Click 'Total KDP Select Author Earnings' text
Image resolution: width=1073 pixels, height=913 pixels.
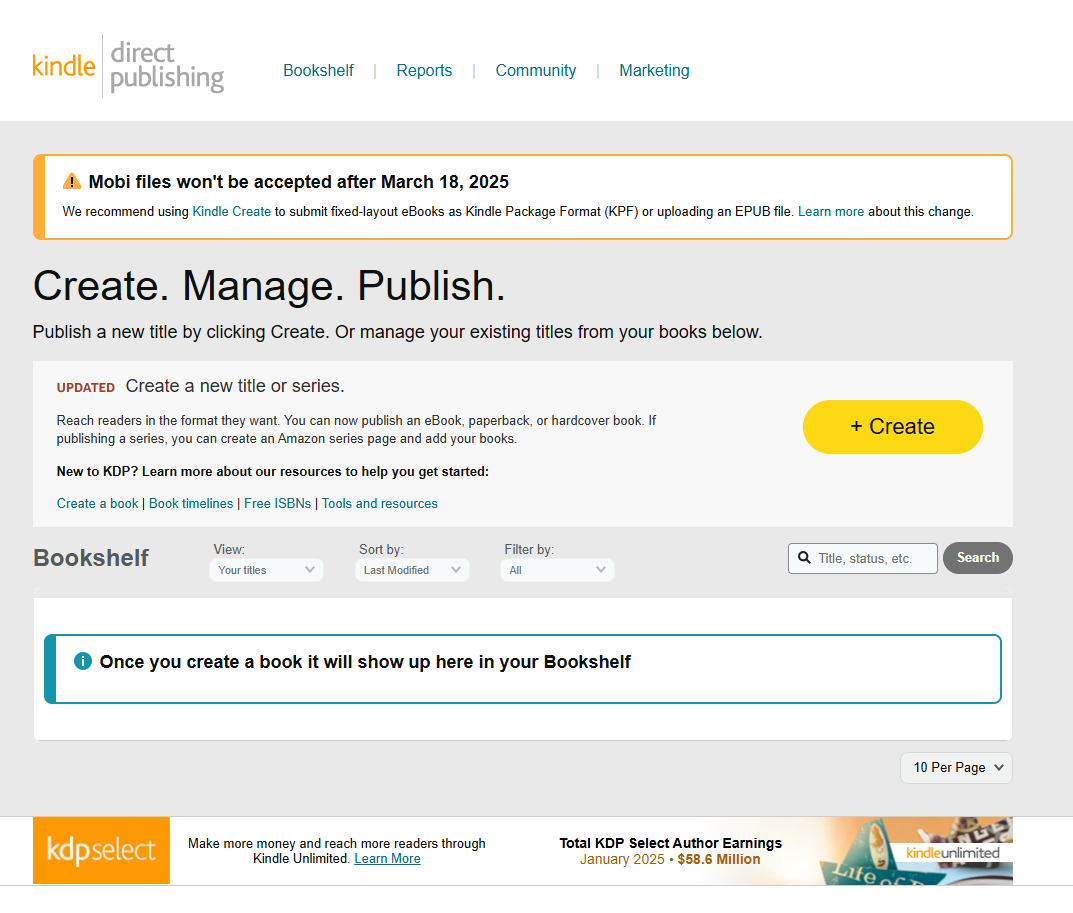671,843
